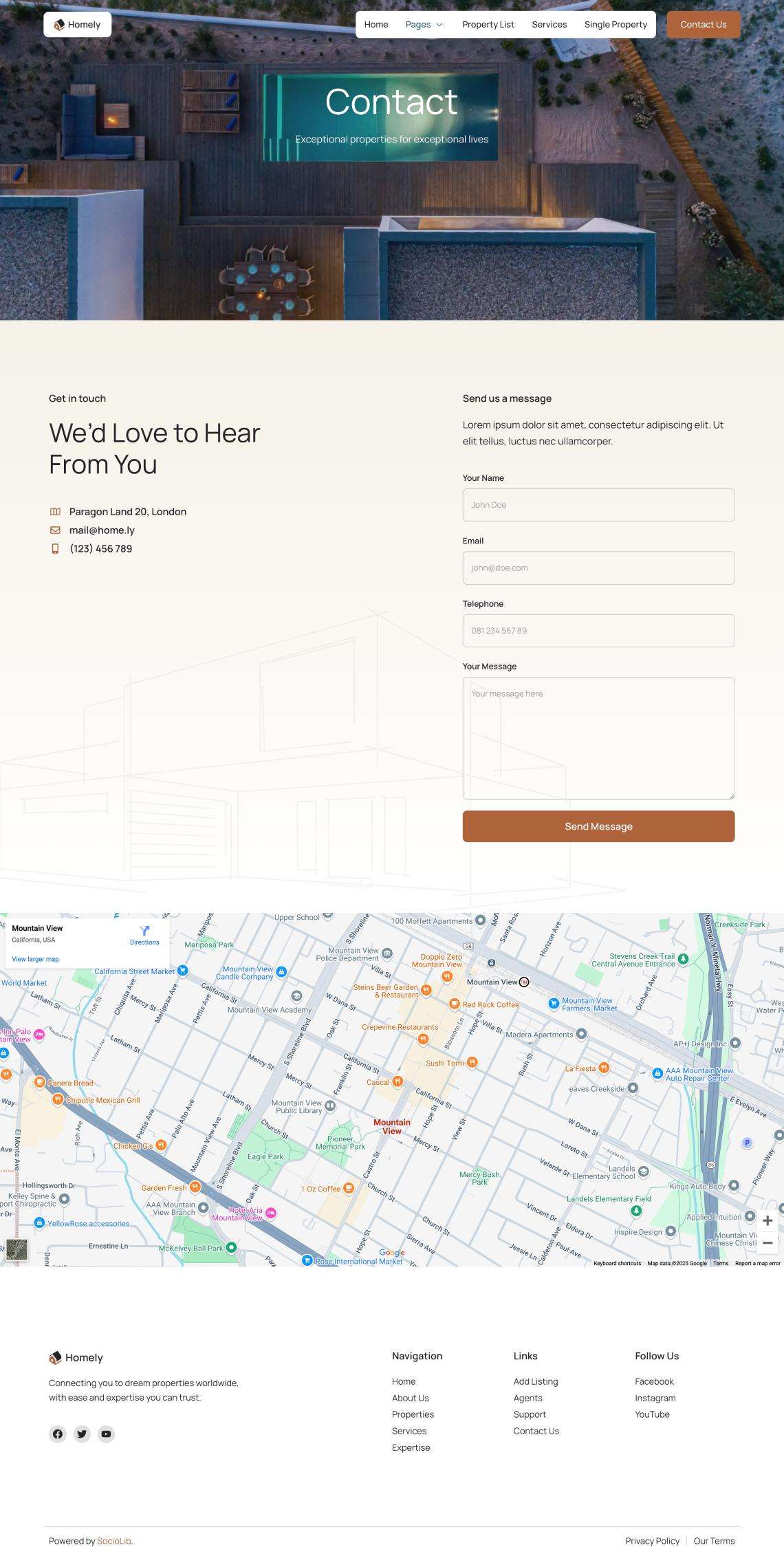Open Add Listing link in footer
Screen dimensions: 784x1565
pos(536,1381)
